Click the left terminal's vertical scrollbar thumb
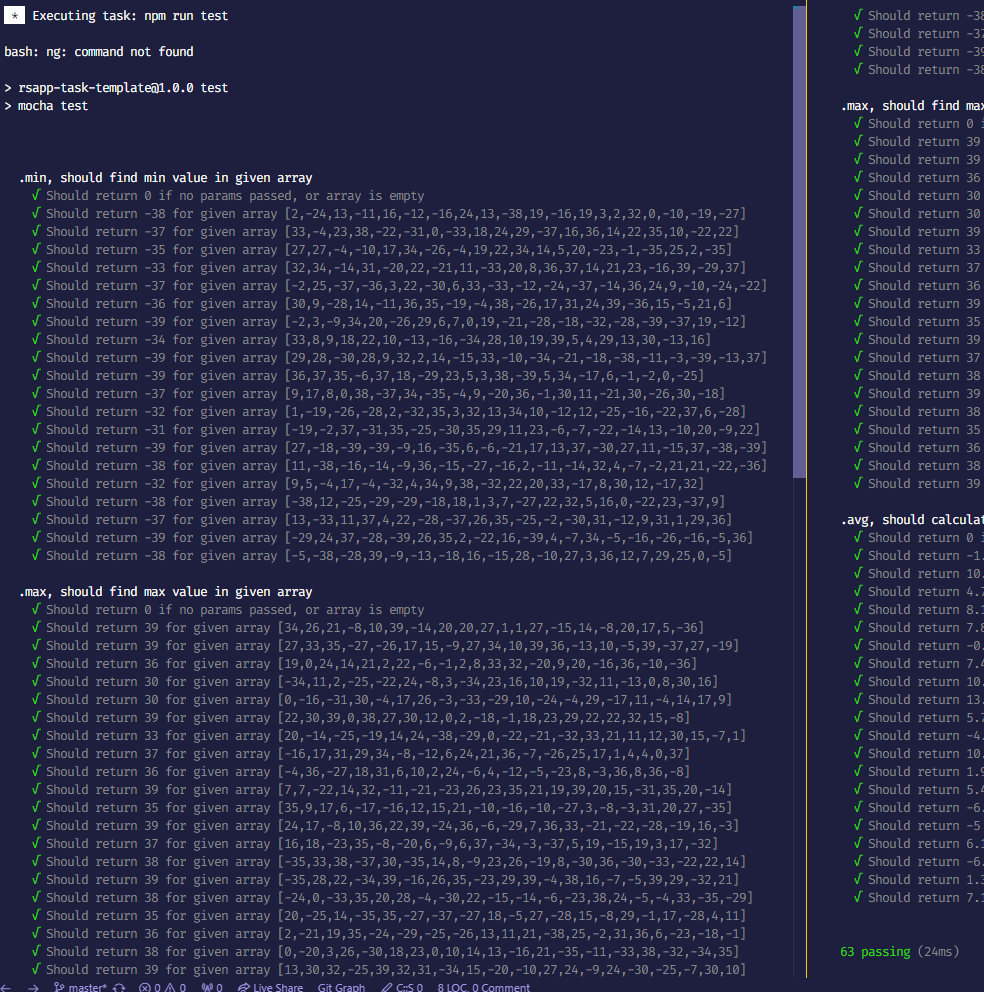This screenshot has height=992, width=984. click(x=799, y=242)
